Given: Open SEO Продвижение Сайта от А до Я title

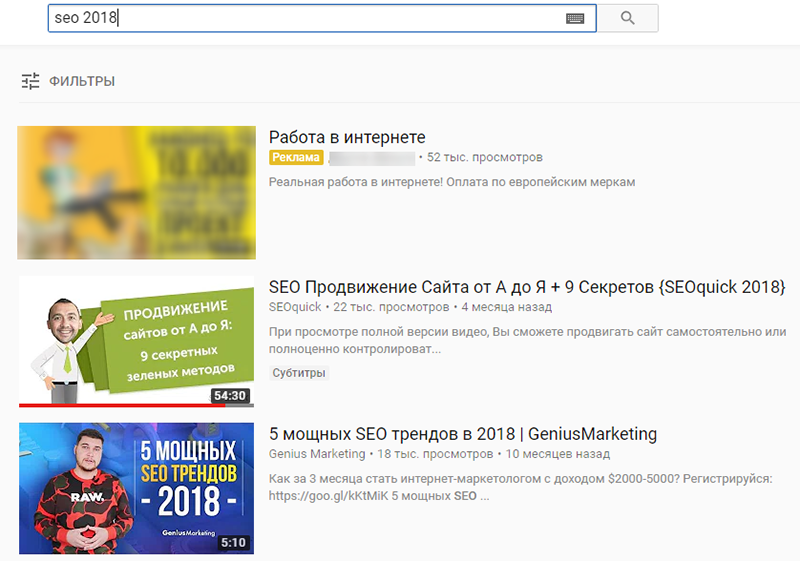Looking at the screenshot, I should (527, 287).
